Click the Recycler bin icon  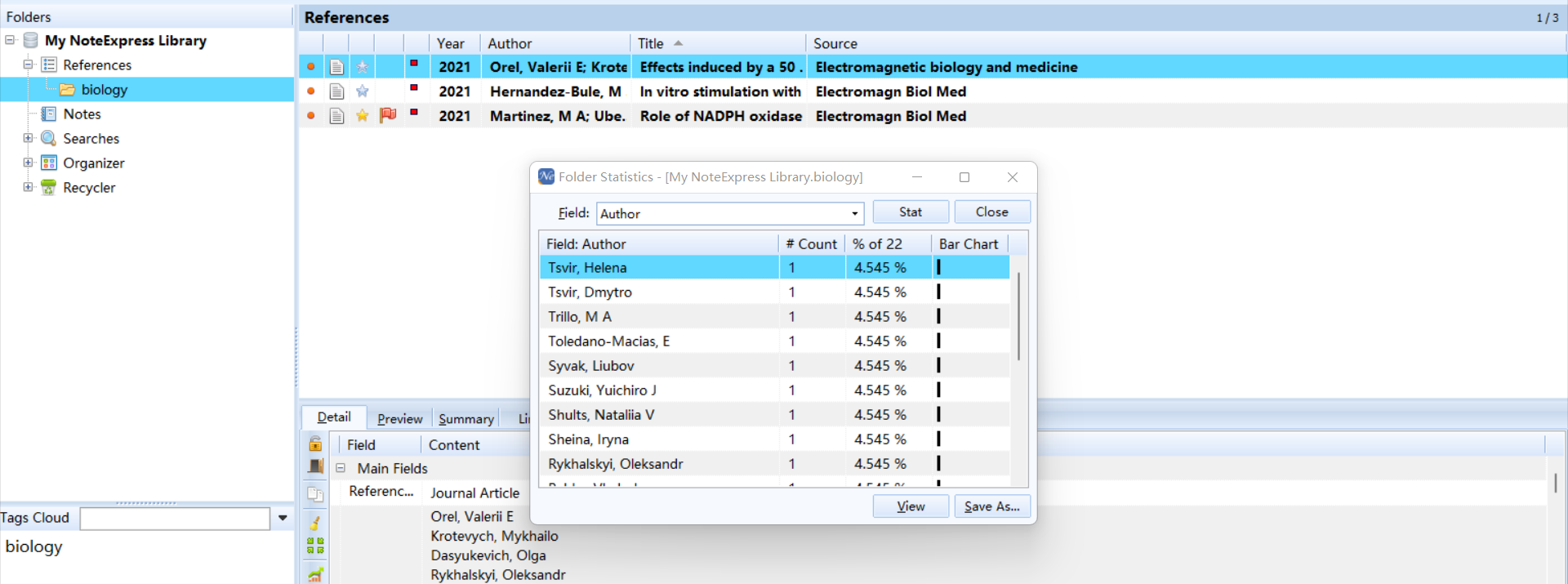pyautogui.click(x=49, y=187)
